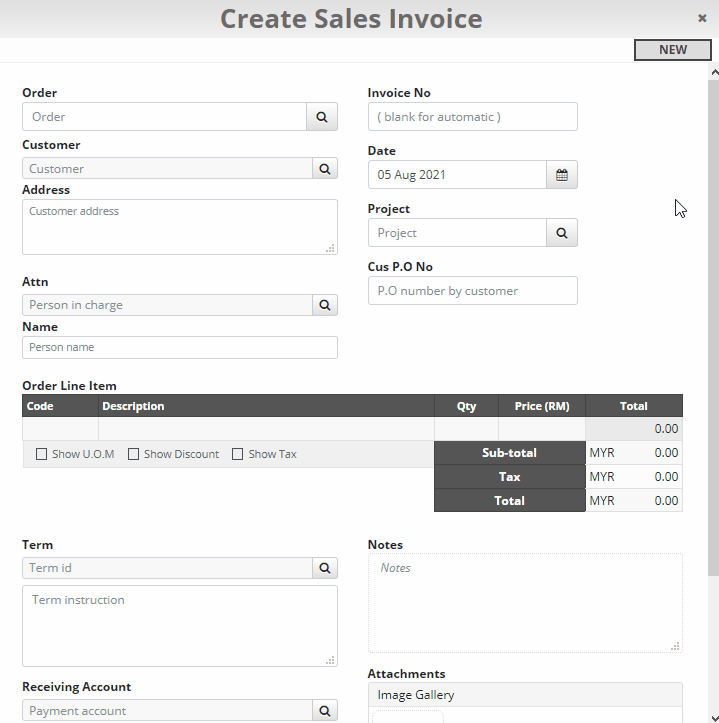Click the Description column header

266,406
